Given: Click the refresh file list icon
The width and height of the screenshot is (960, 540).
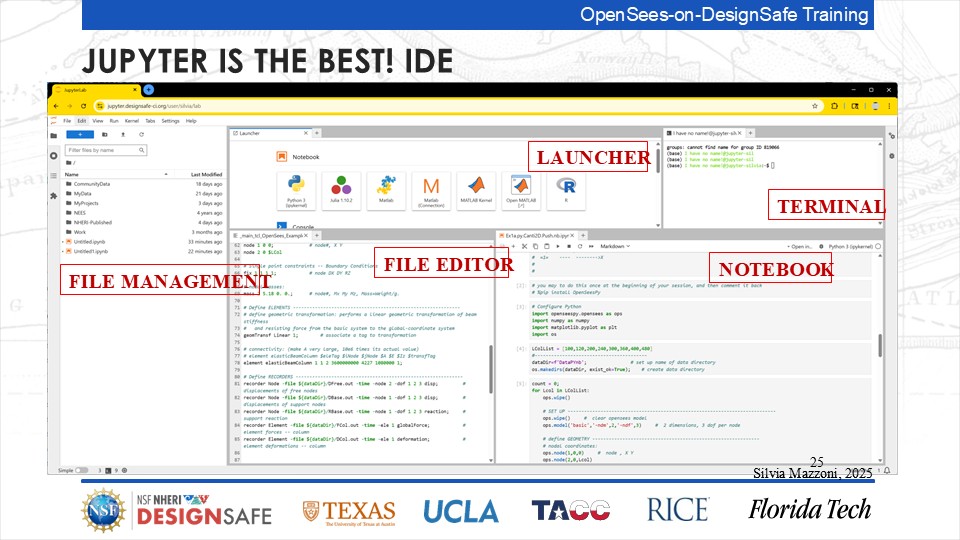Looking at the screenshot, I should click(x=142, y=133).
